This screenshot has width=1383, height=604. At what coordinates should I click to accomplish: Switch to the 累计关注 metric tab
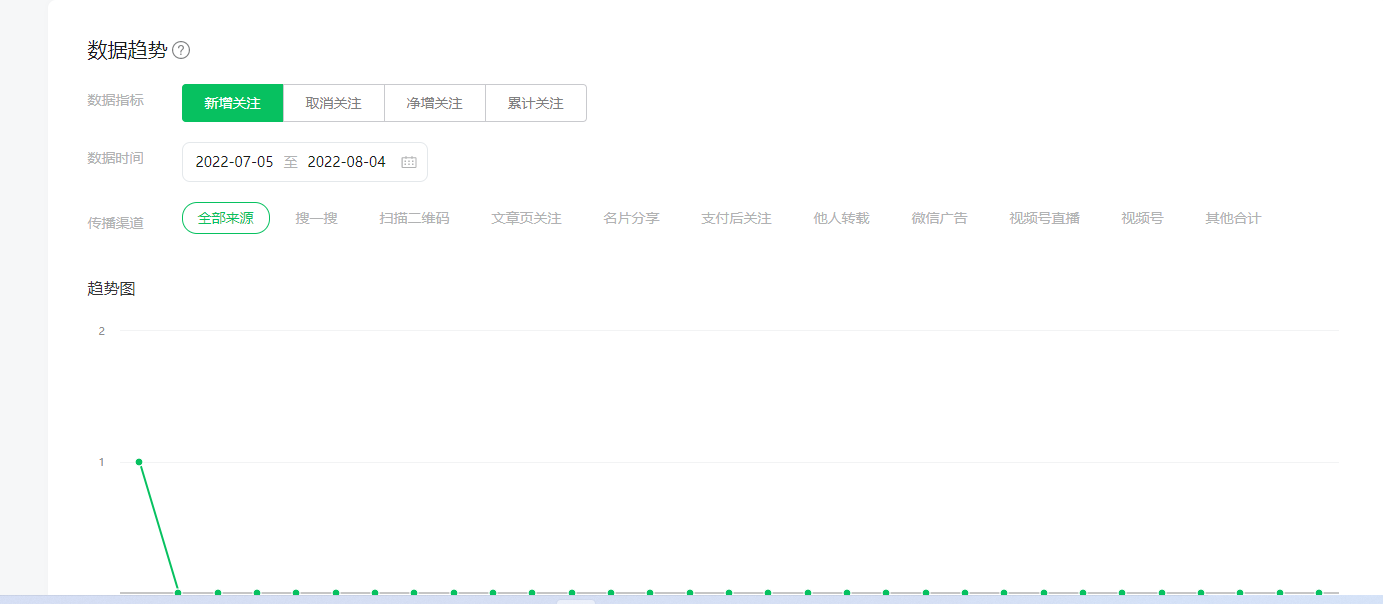(536, 103)
